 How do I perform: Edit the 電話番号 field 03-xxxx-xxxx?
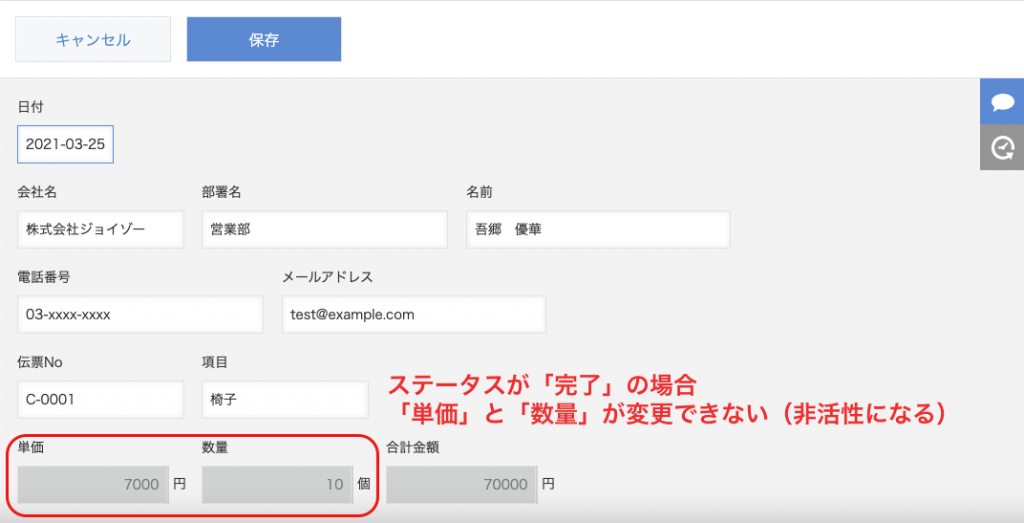[140, 314]
